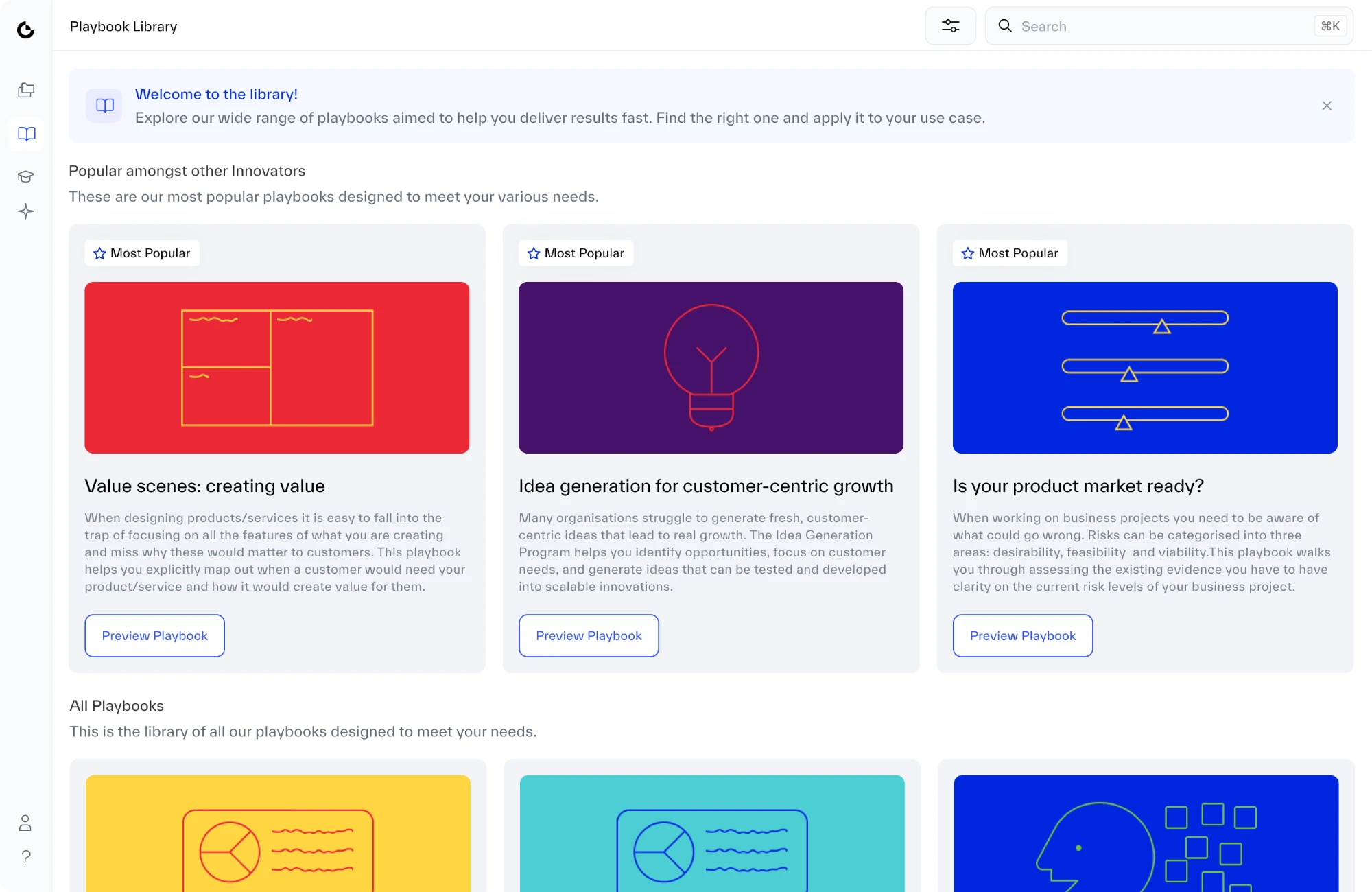This screenshot has height=892, width=1372.
Task: Open the user profile icon
Action: click(x=25, y=823)
